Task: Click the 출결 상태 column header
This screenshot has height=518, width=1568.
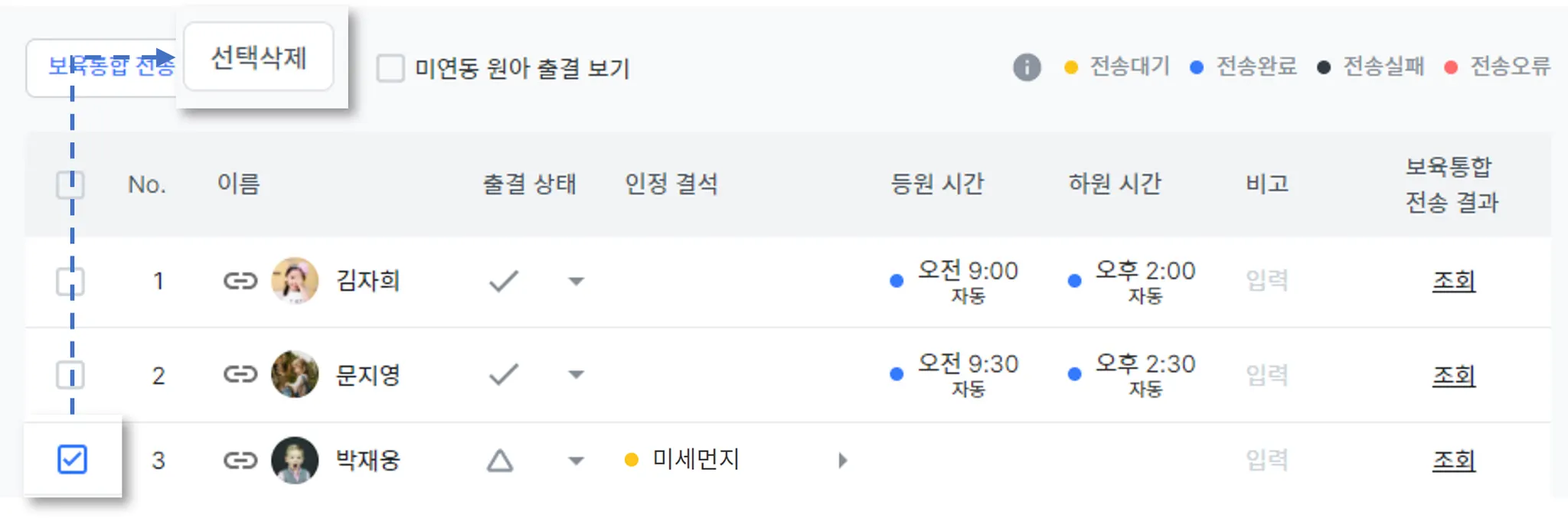Action: pos(529,184)
